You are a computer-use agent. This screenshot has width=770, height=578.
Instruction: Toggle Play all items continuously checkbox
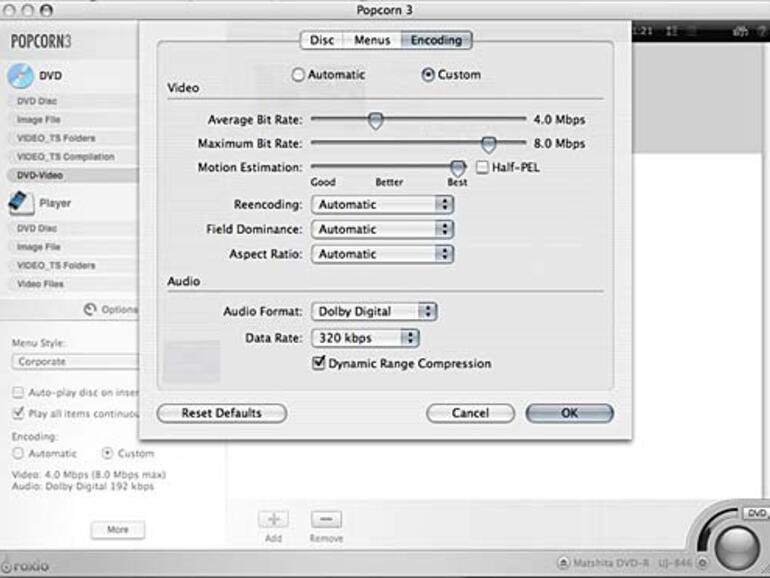[18, 413]
